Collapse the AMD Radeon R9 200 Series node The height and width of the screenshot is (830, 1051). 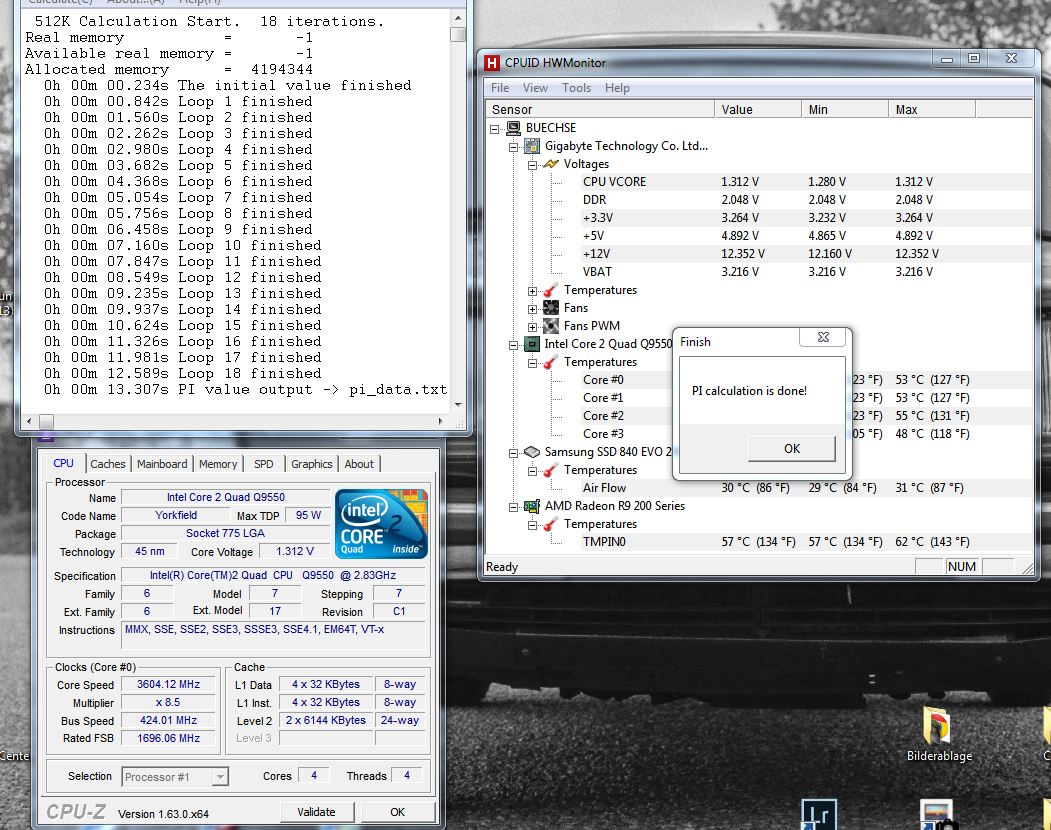(x=513, y=507)
